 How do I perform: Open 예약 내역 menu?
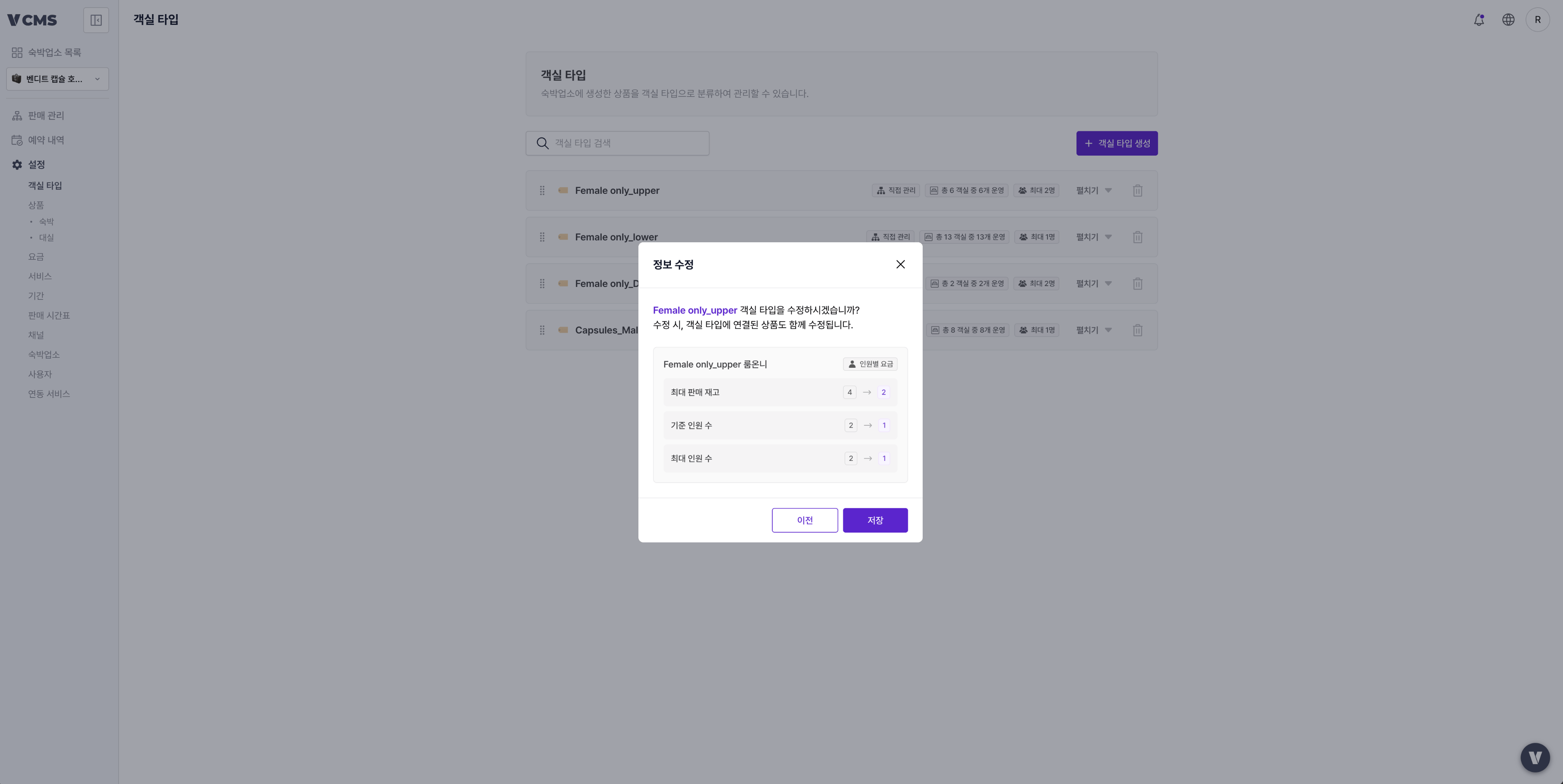(46, 140)
